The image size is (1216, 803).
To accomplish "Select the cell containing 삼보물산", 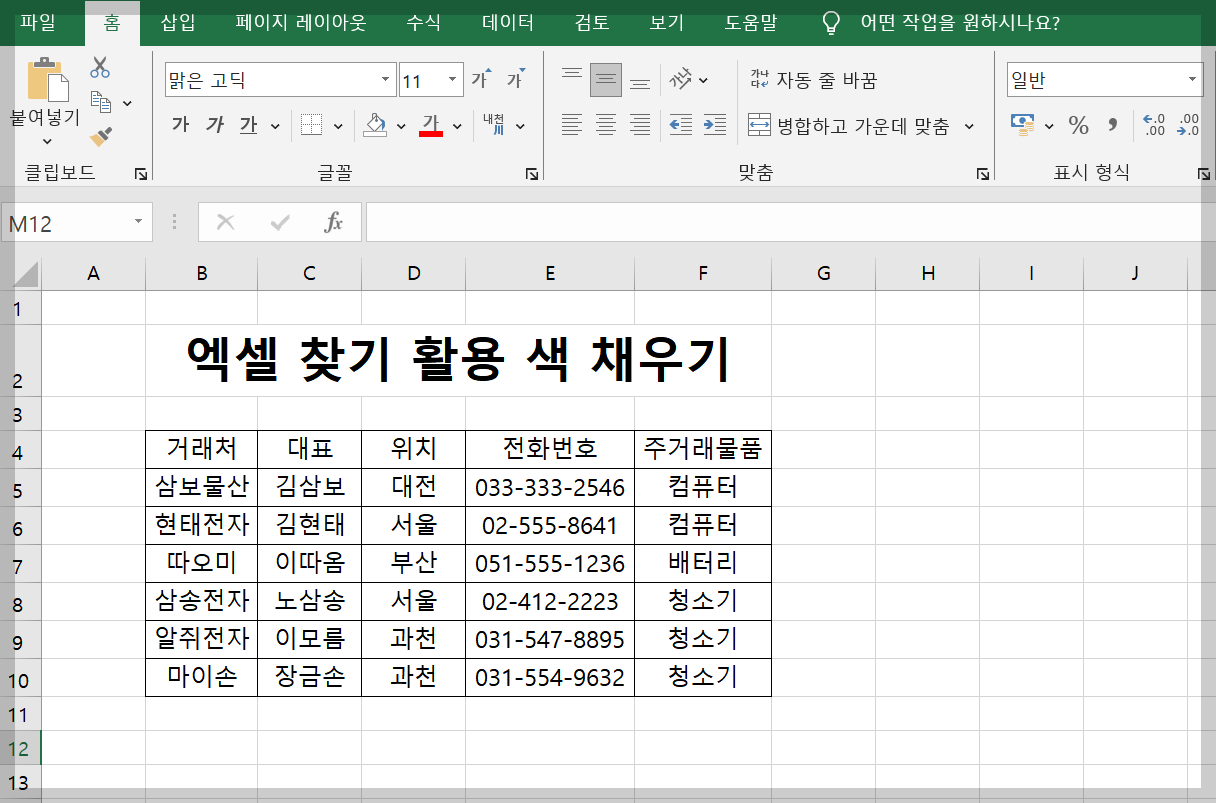I will click(201, 487).
